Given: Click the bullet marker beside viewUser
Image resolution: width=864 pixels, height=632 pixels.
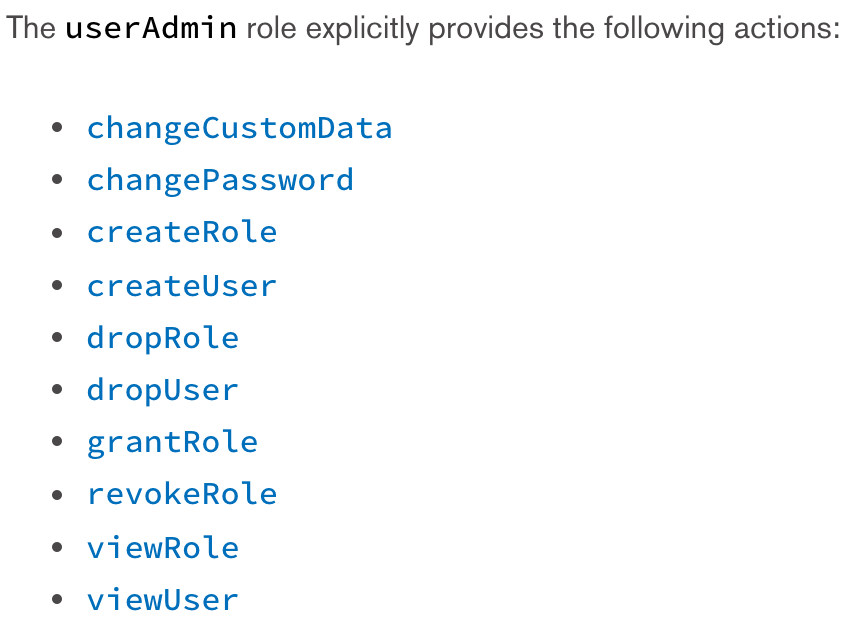Looking at the screenshot, I should [x=57, y=600].
